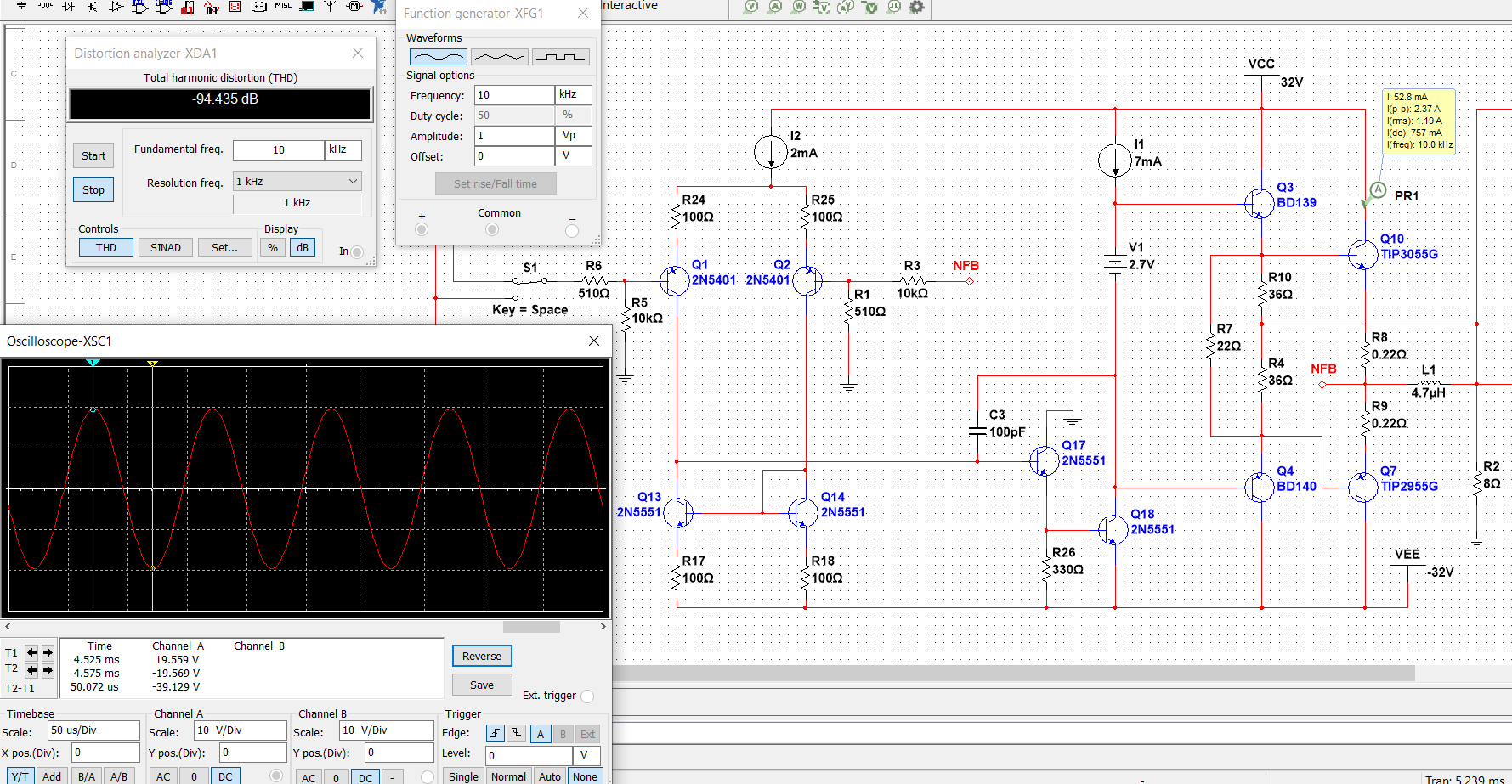Set Channel A coupling to AC
The width and height of the screenshot is (1512, 784).
[163, 776]
